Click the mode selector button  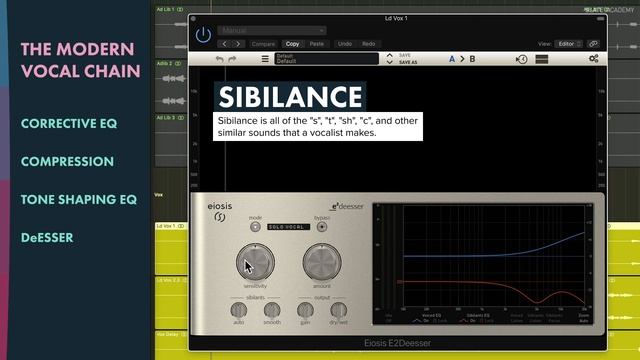(x=255, y=227)
